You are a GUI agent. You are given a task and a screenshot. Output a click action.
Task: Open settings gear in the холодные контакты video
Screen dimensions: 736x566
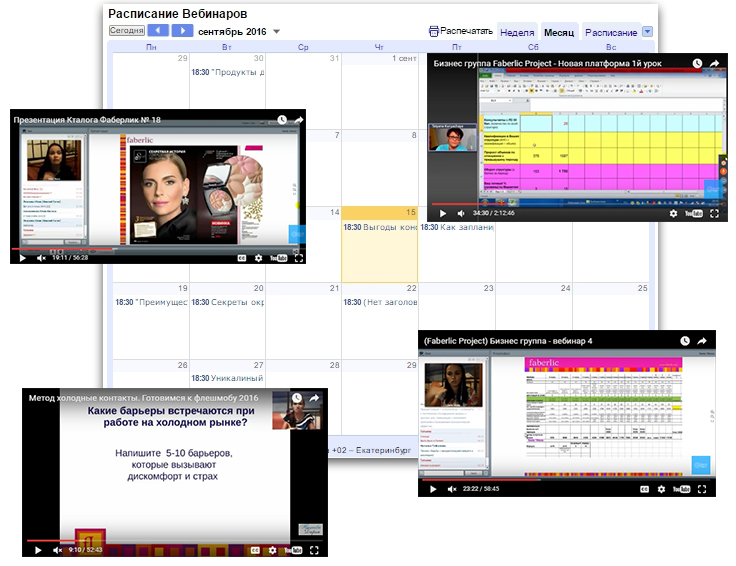tap(272, 550)
